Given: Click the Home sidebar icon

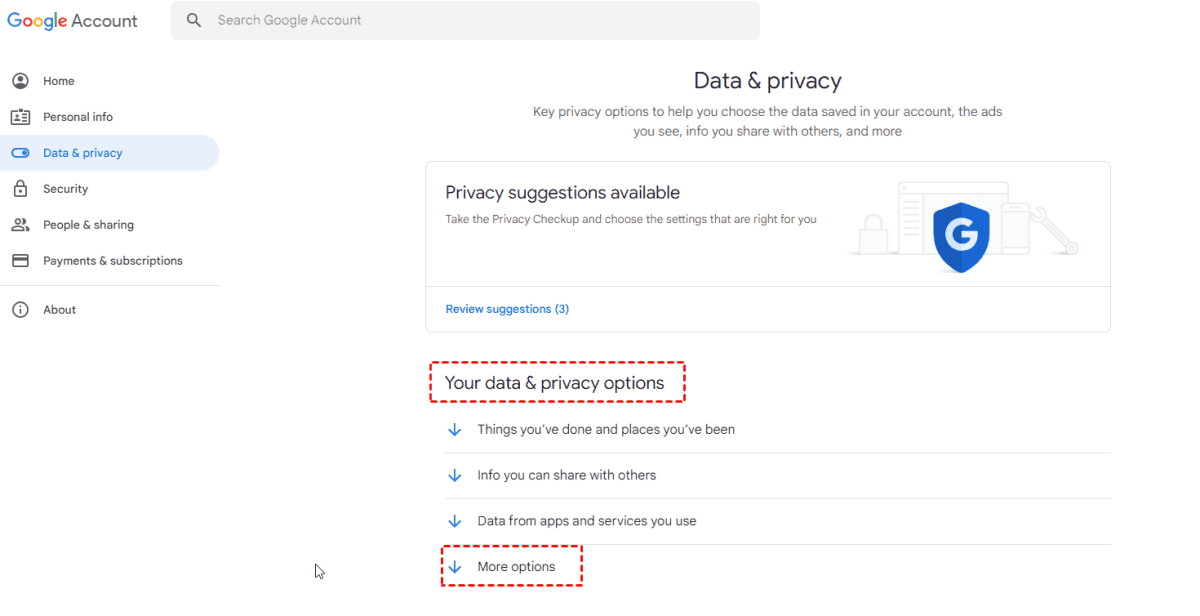Looking at the screenshot, I should (20, 81).
